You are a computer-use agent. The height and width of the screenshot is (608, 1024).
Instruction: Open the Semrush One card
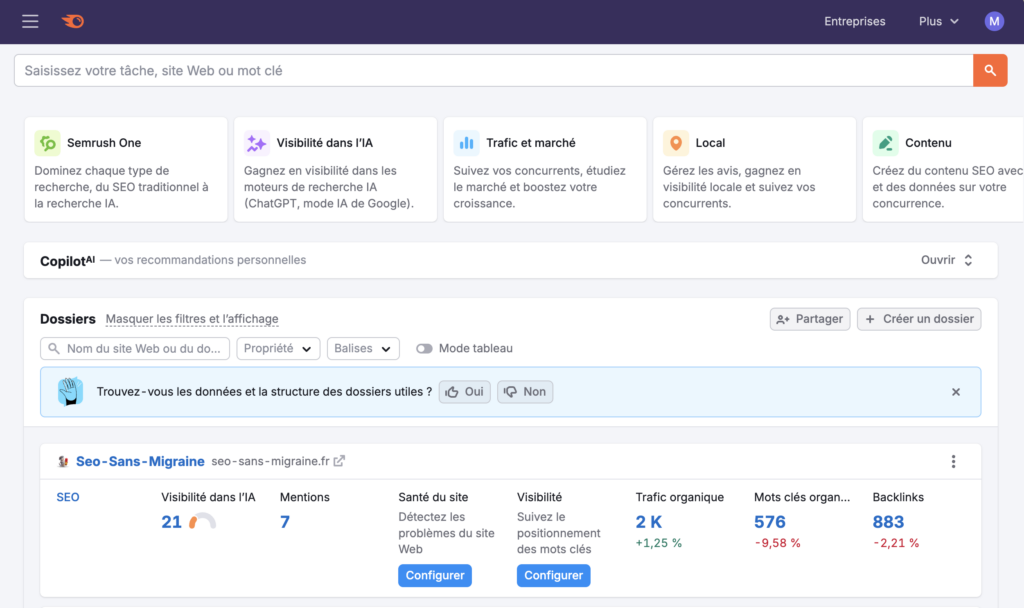[126, 170]
